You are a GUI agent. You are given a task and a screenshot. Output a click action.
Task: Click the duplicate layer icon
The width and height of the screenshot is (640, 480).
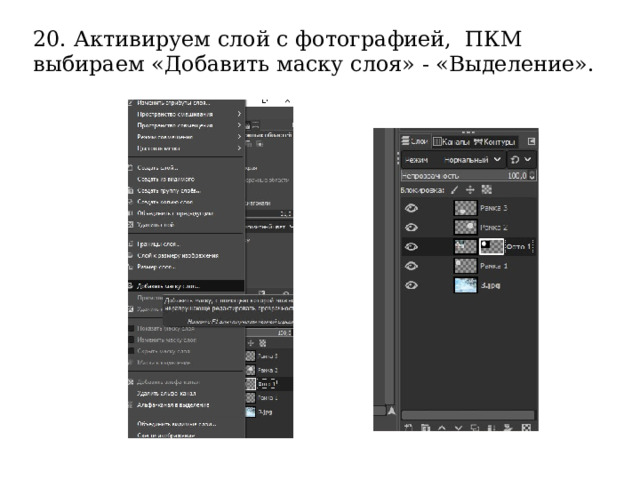[x=475, y=427]
